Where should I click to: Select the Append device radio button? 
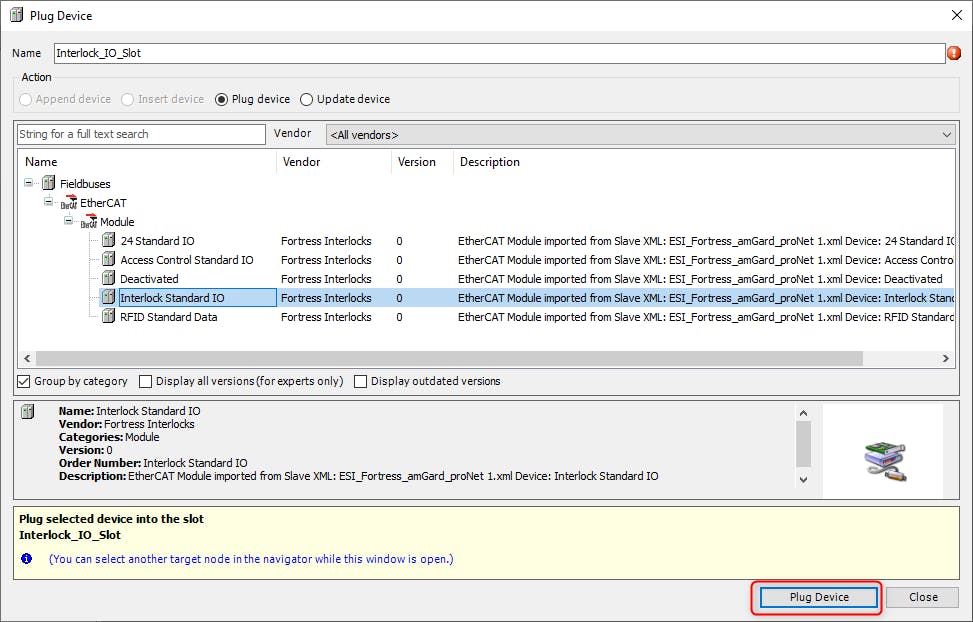(25, 99)
